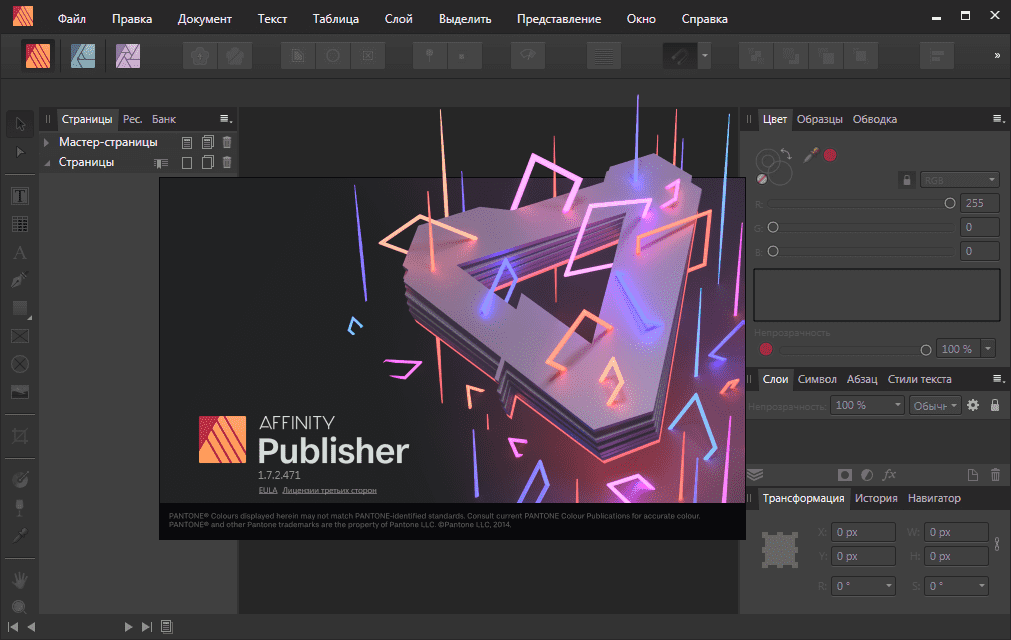Click the X position input field

click(863, 532)
